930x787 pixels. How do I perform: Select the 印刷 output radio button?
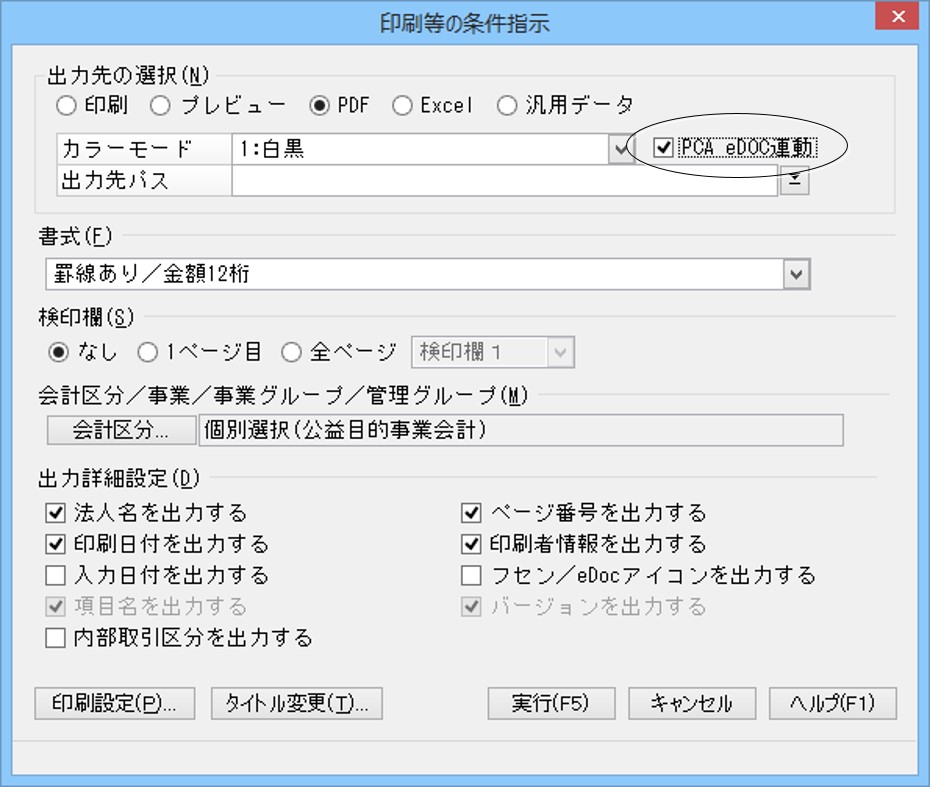click(x=67, y=105)
